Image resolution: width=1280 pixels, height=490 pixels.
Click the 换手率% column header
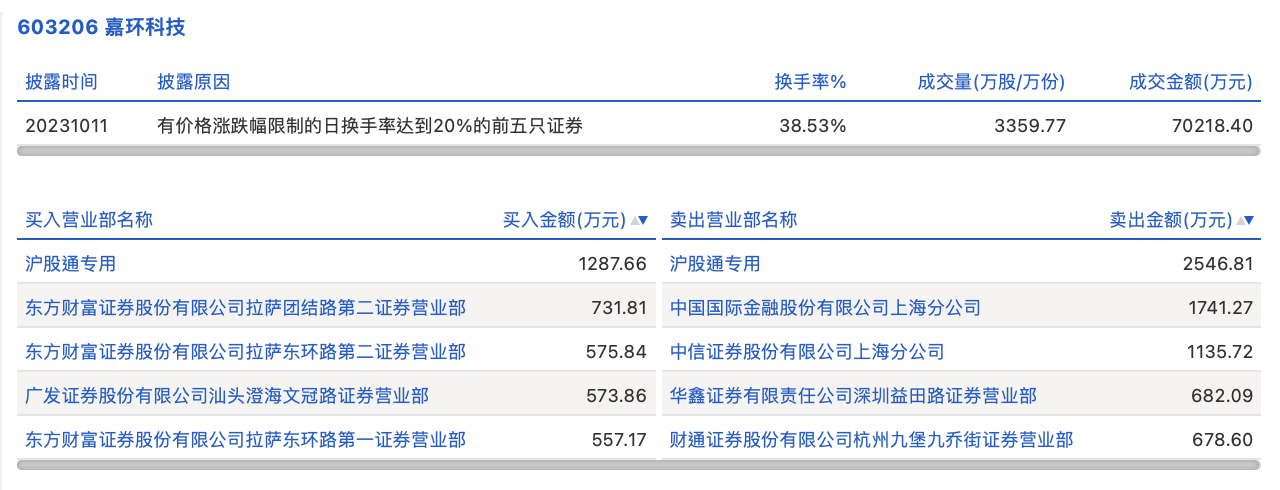coord(810,82)
